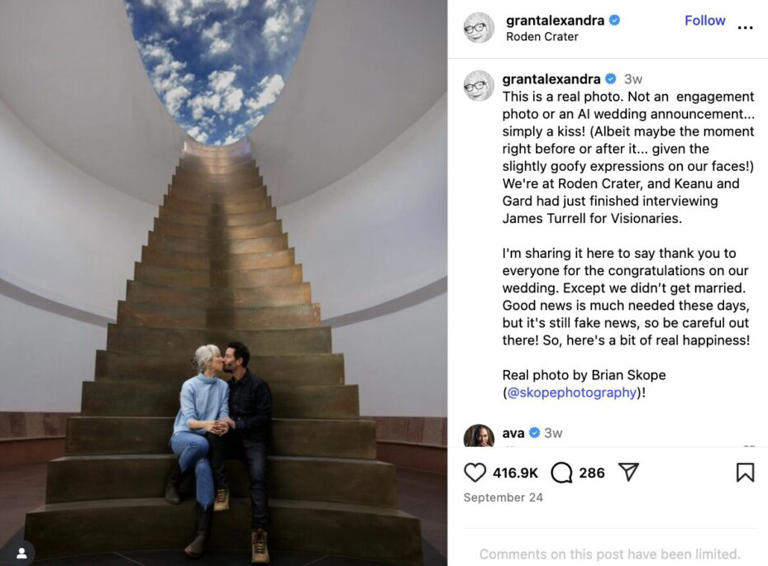The image size is (768, 566).
Task: Open the Roden Crater location link
Action: click(542, 37)
